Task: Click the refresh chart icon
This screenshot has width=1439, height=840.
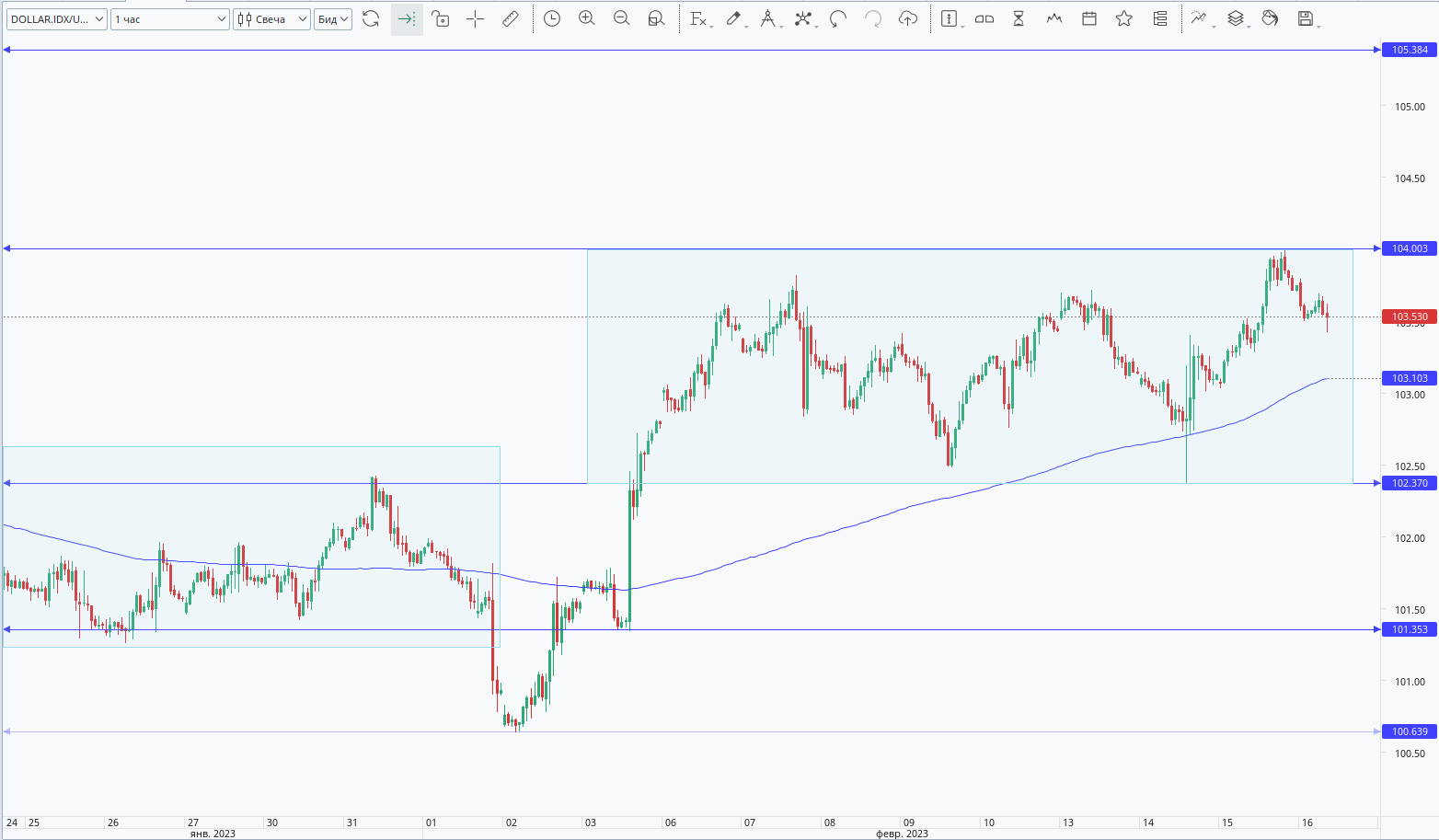Action: click(371, 18)
